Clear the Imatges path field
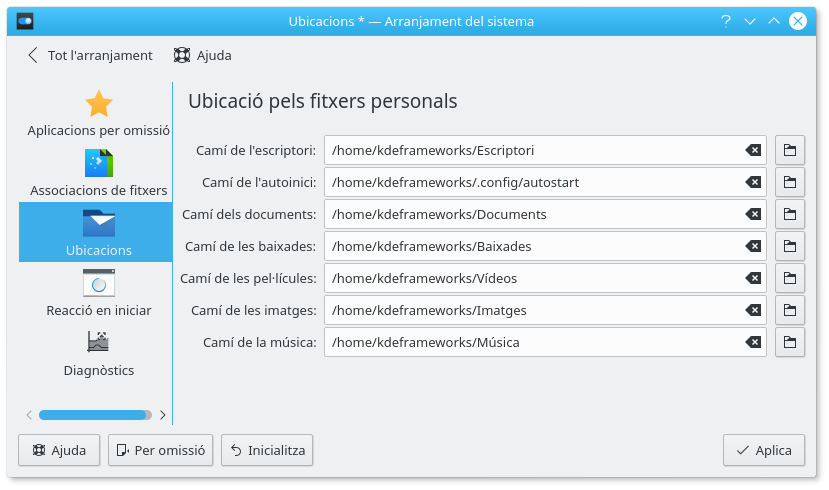This screenshot has height=490, width=829. (753, 310)
